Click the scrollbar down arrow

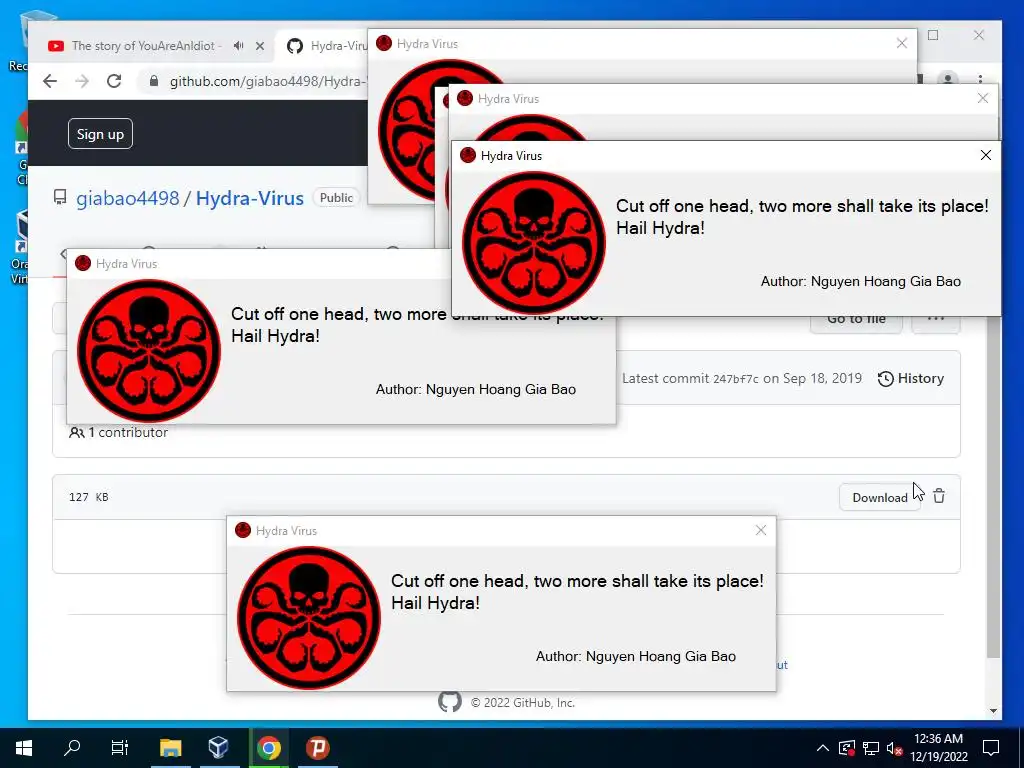(993, 711)
